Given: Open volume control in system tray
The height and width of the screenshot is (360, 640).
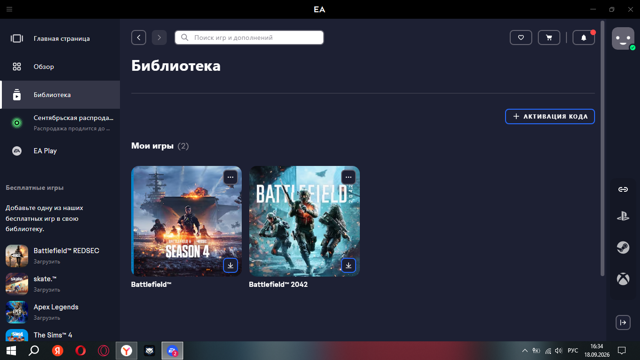Looking at the screenshot, I should 559,351.
